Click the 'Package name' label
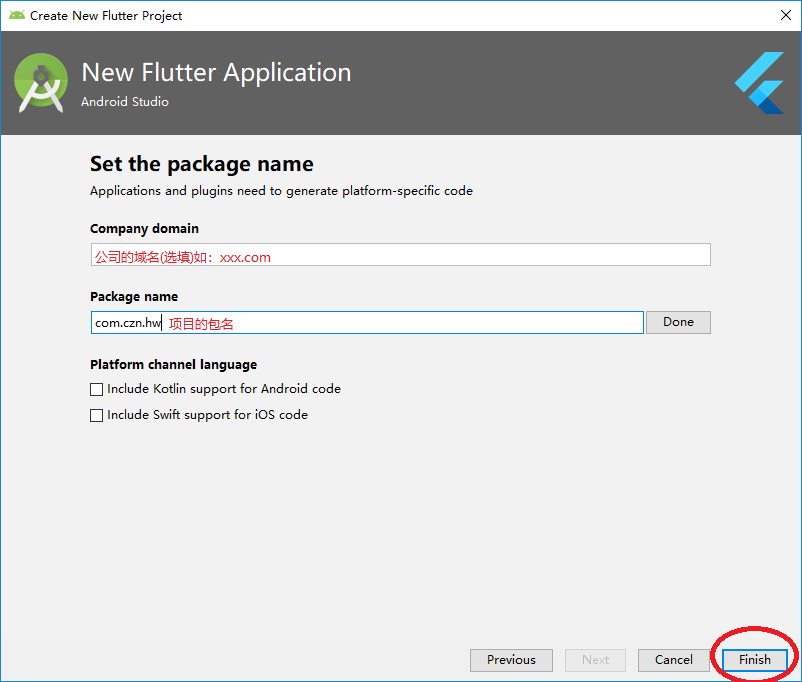This screenshot has width=802, height=682. pos(134,297)
